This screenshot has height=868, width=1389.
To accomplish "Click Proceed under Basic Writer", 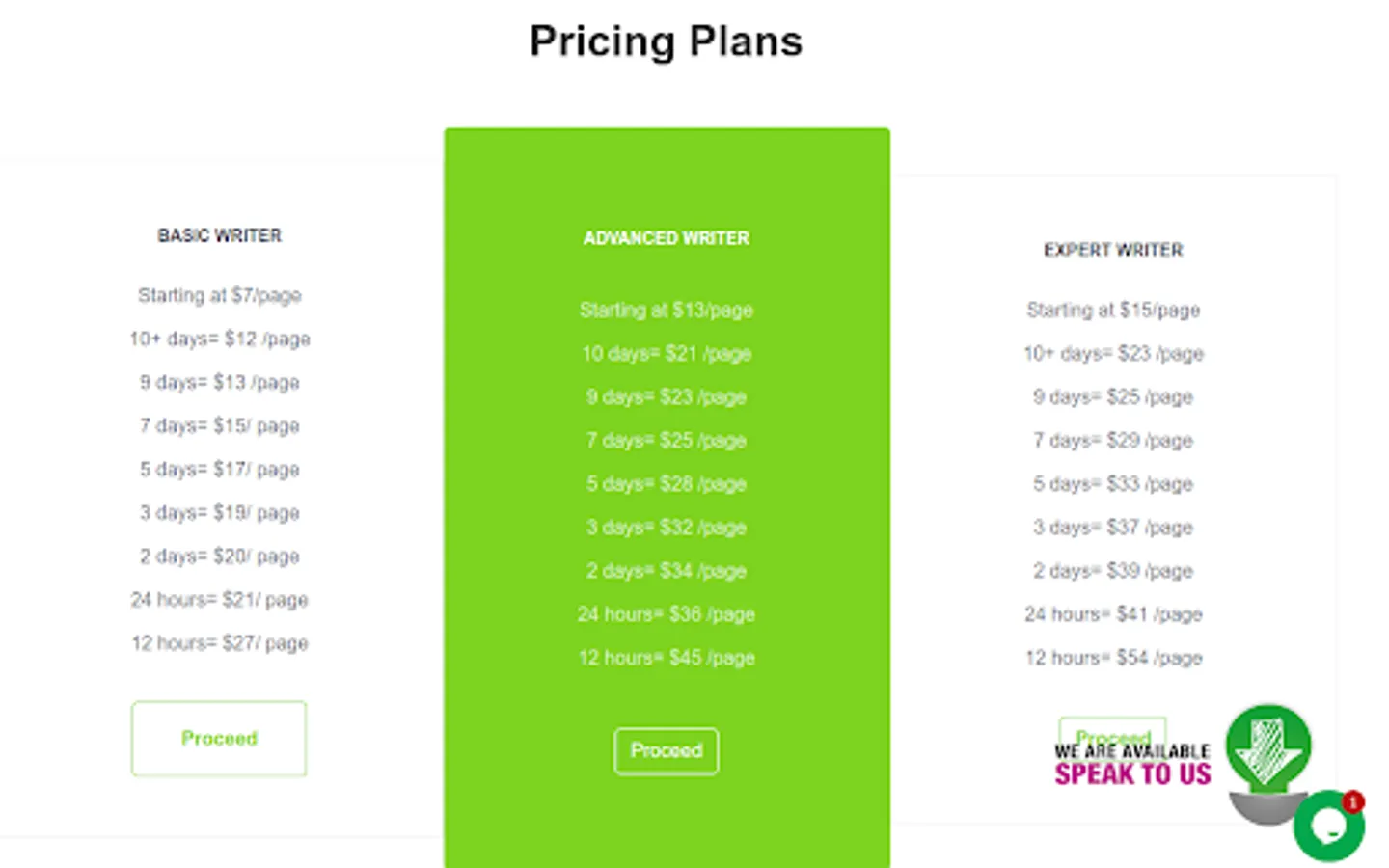I will coord(219,739).
